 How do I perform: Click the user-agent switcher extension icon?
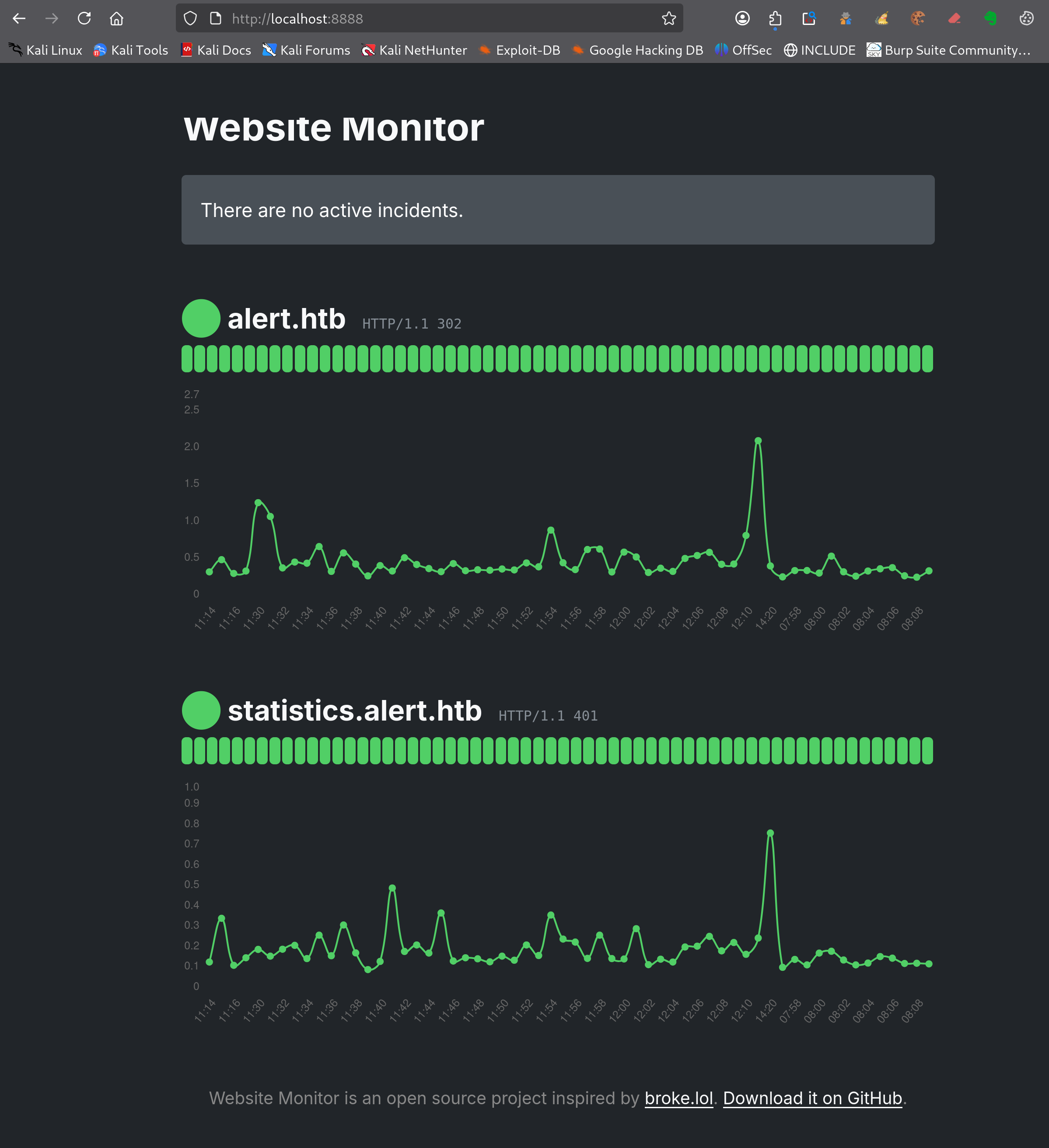[x=846, y=18]
